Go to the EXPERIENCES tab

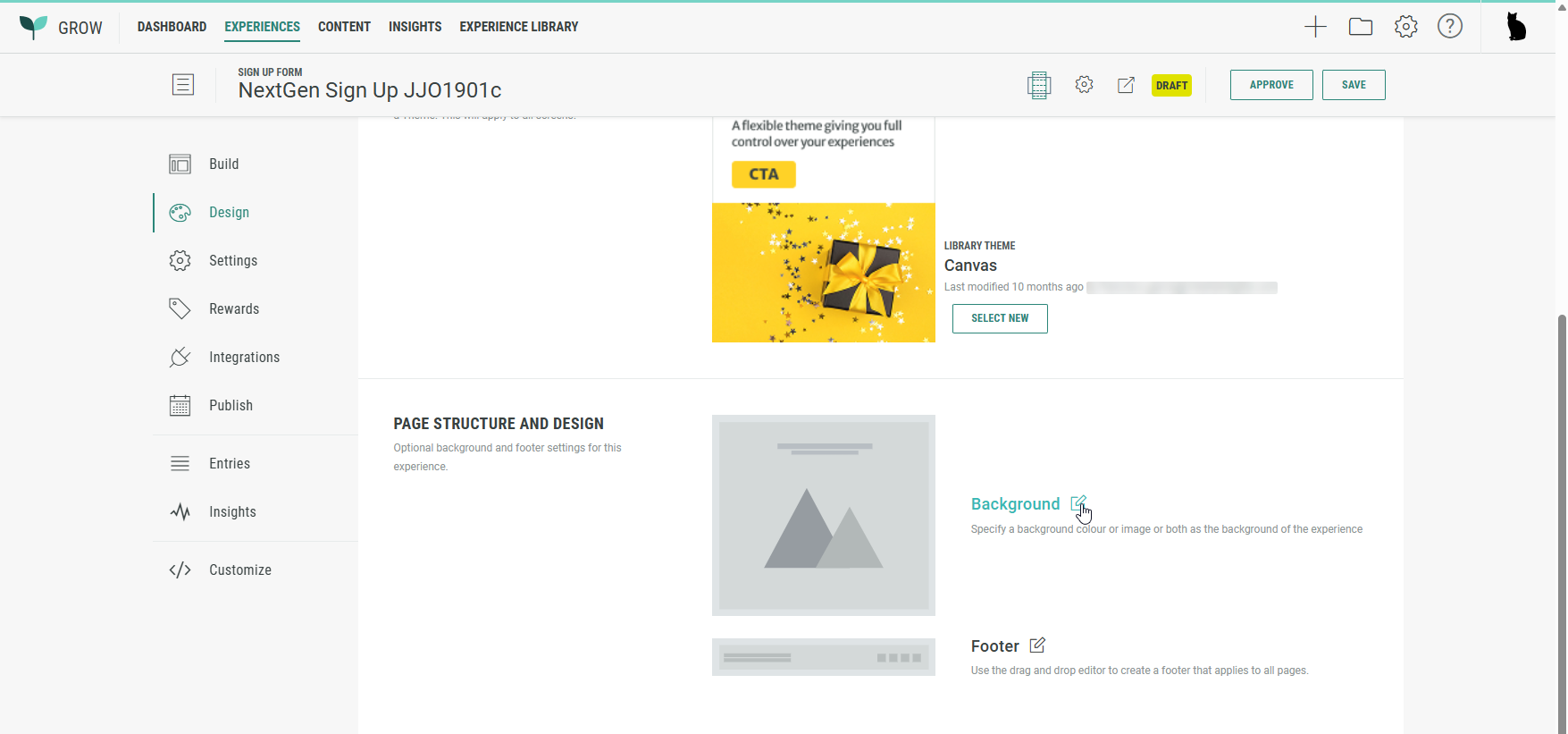[x=262, y=27]
